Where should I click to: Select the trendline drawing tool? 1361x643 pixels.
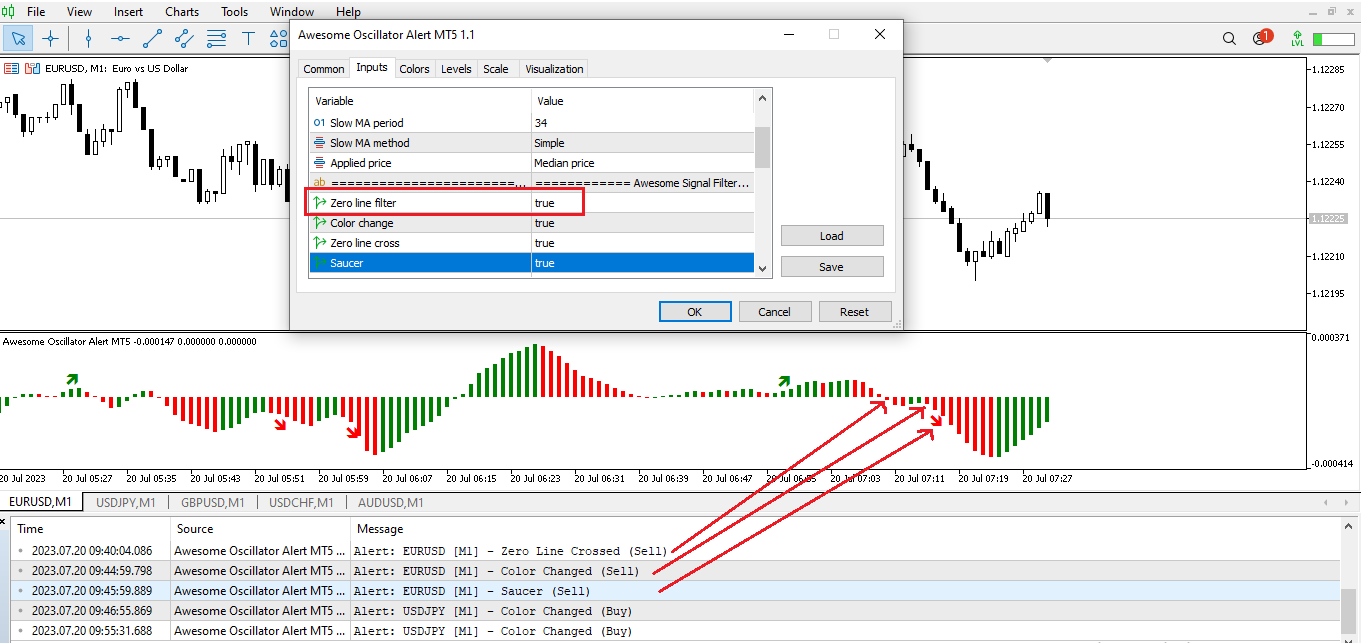pyautogui.click(x=153, y=39)
